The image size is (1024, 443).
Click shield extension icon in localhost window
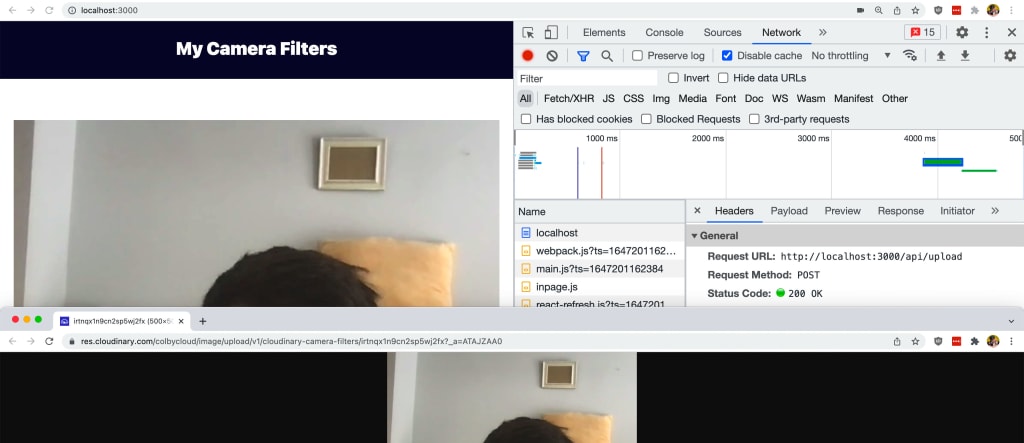(938, 10)
